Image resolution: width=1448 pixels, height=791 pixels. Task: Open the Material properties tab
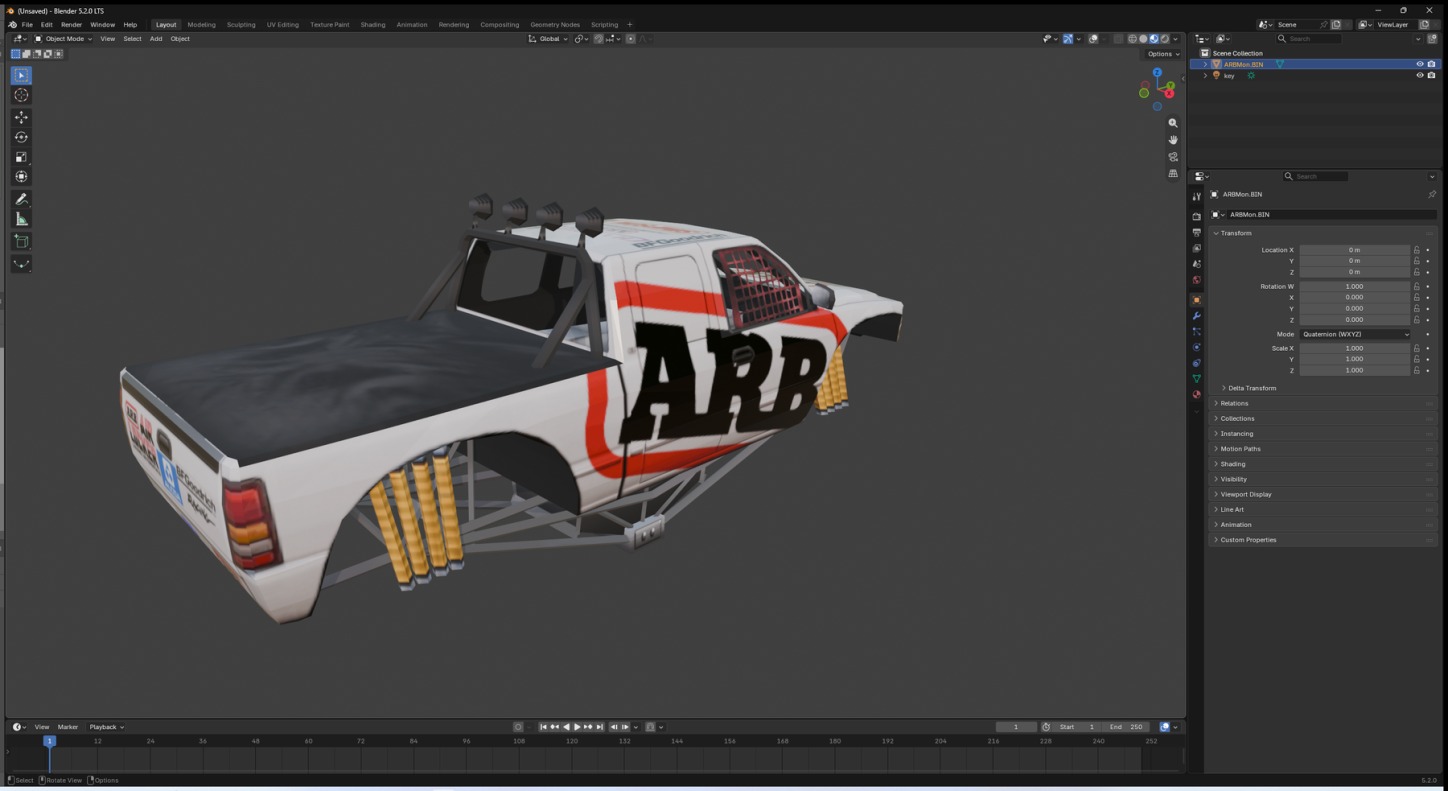point(1196,395)
